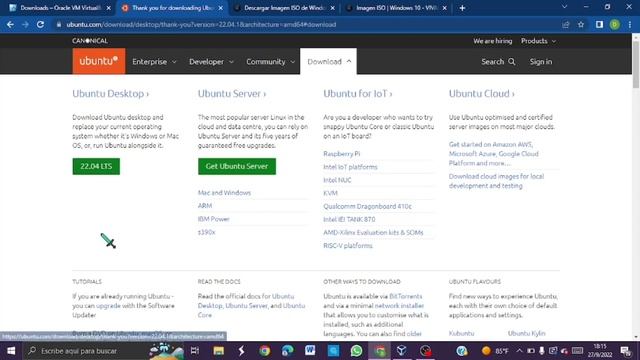Open the Windows Start menu
640x360 pixels.
(11, 351)
